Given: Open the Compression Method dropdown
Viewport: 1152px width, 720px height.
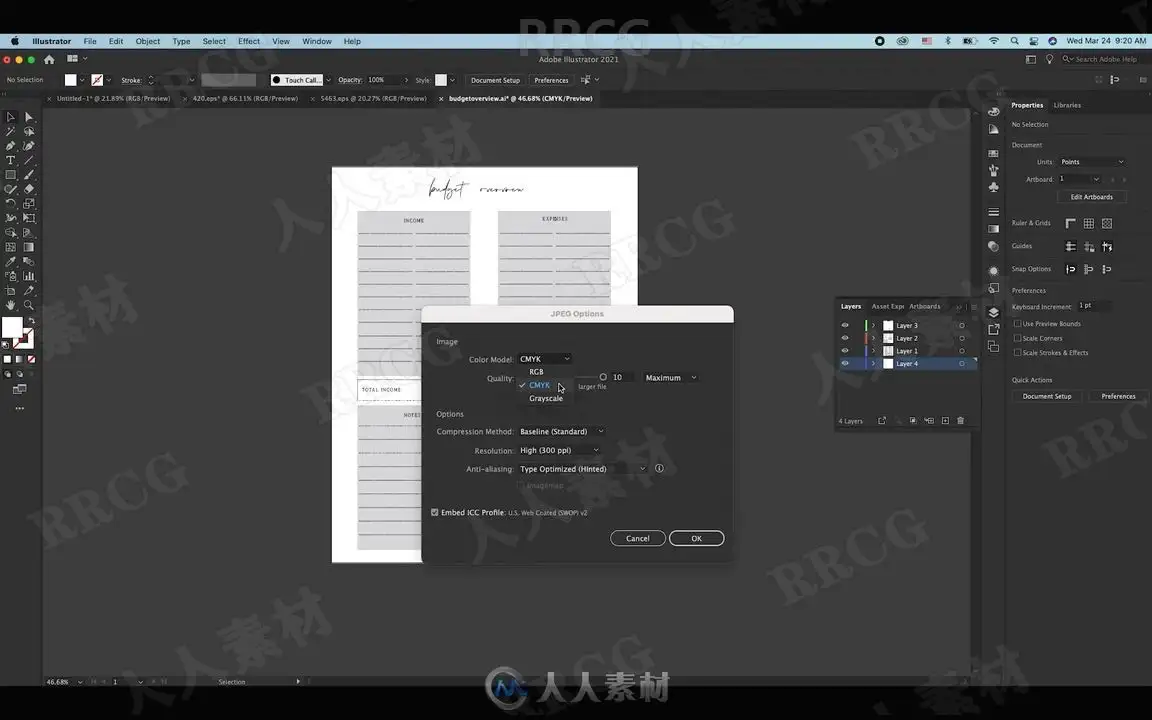Looking at the screenshot, I should [x=561, y=432].
